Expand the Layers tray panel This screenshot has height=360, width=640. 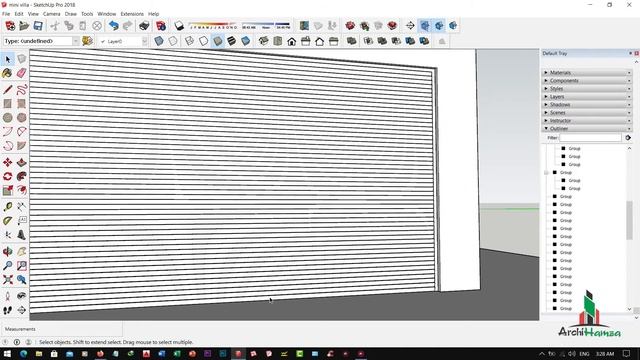[x=587, y=97]
